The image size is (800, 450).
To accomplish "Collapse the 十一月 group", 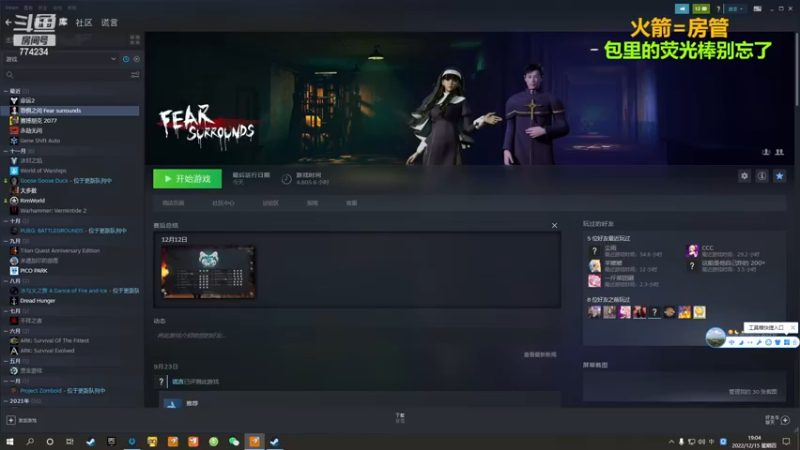I will point(6,151).
